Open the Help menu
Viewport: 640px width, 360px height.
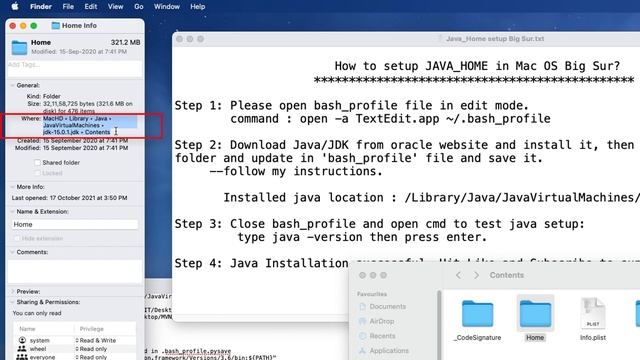click(198, 7)
